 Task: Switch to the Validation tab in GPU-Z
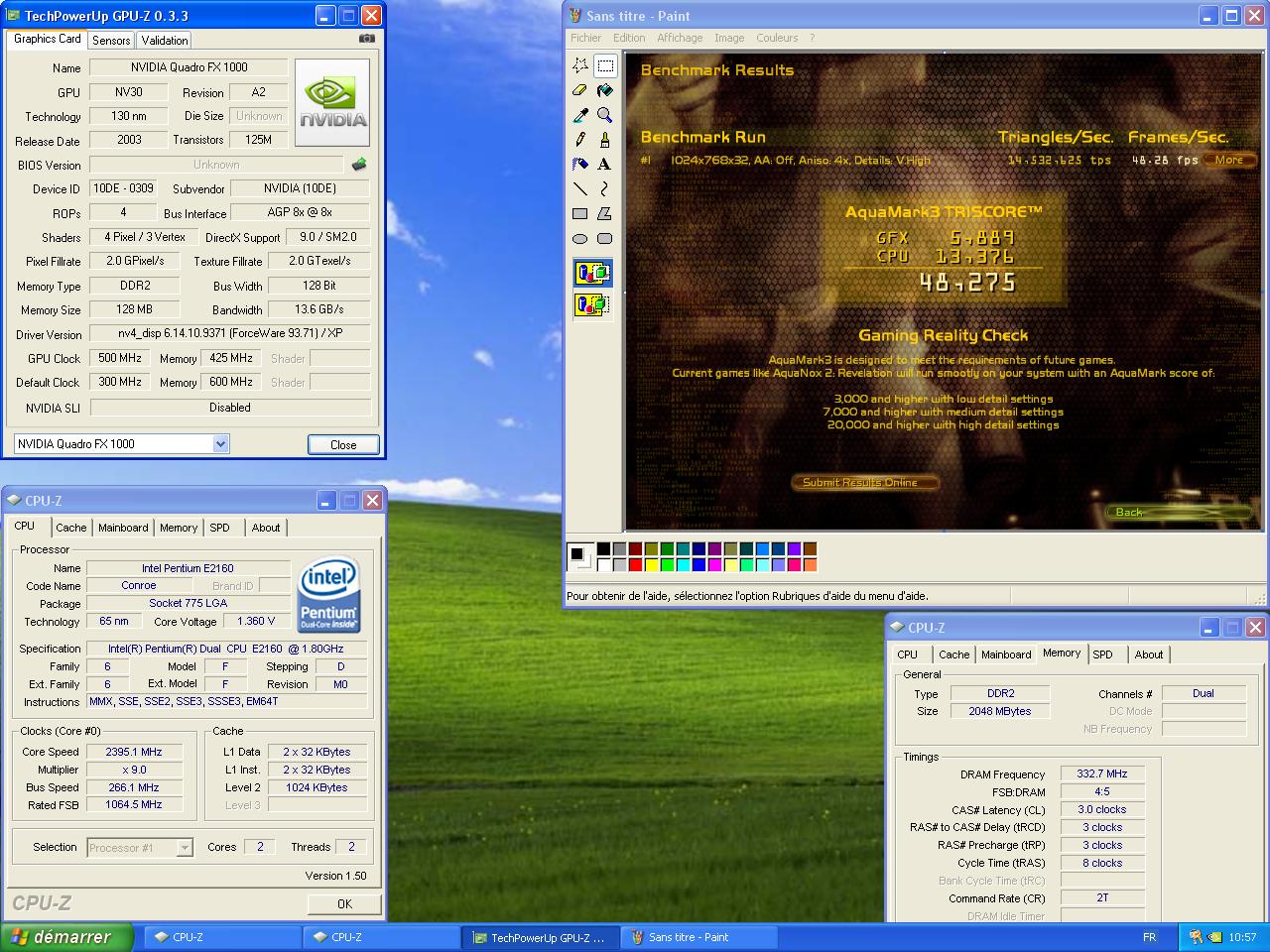(x=164, y=40)
